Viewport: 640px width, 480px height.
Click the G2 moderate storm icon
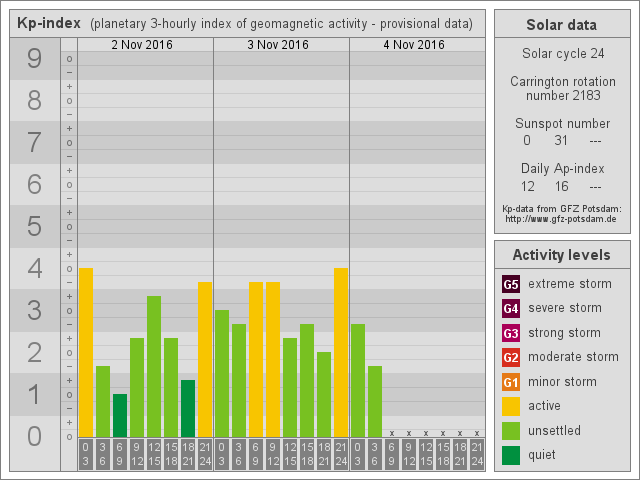pos(511,357)
